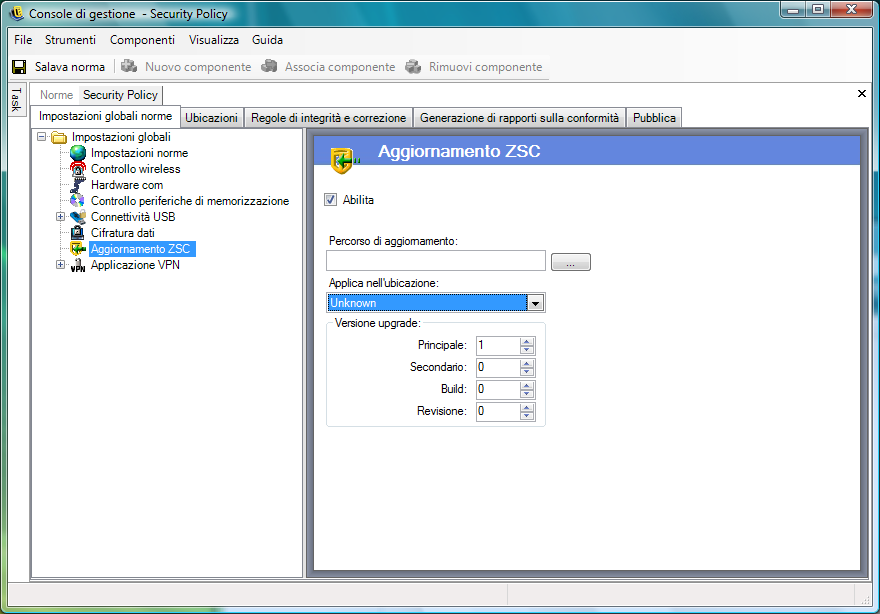This screenshot has width=880, height=614.
Task: Click the Cifratura dati lock icon
Action: tap(78, 232)
